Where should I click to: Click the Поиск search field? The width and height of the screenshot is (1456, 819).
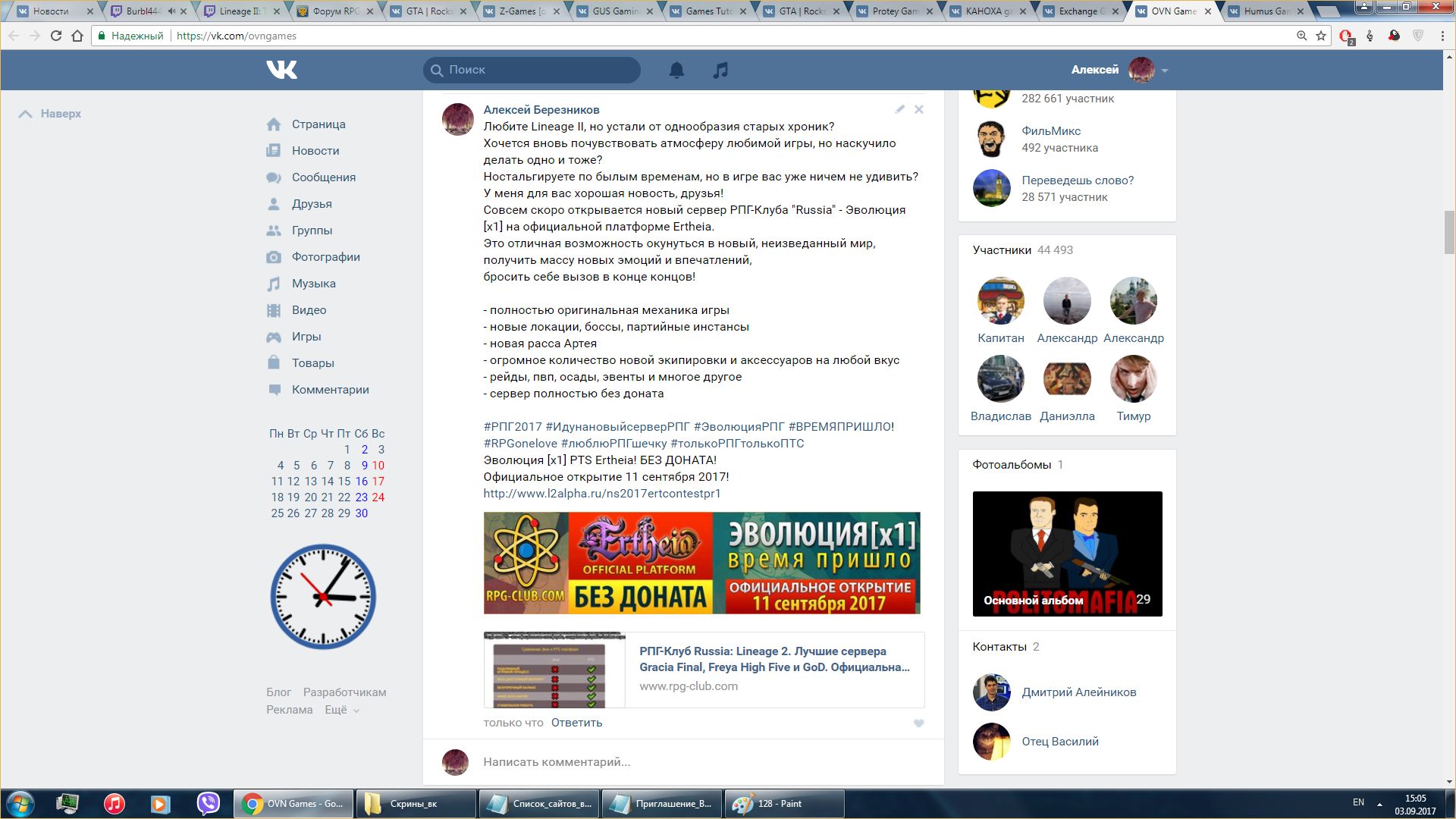[532, 70]
